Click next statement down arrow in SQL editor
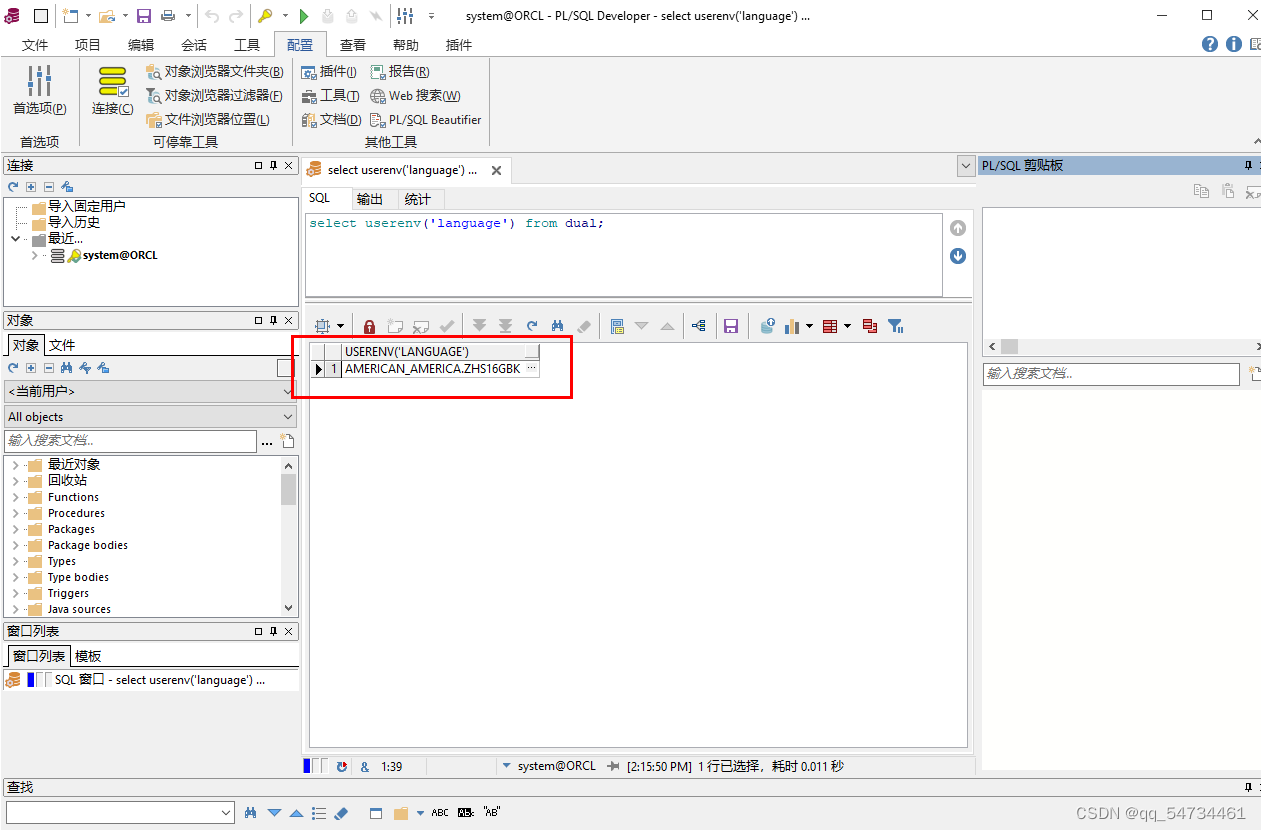This screenshot has width=1261, height=831. [x=958, y=256]
